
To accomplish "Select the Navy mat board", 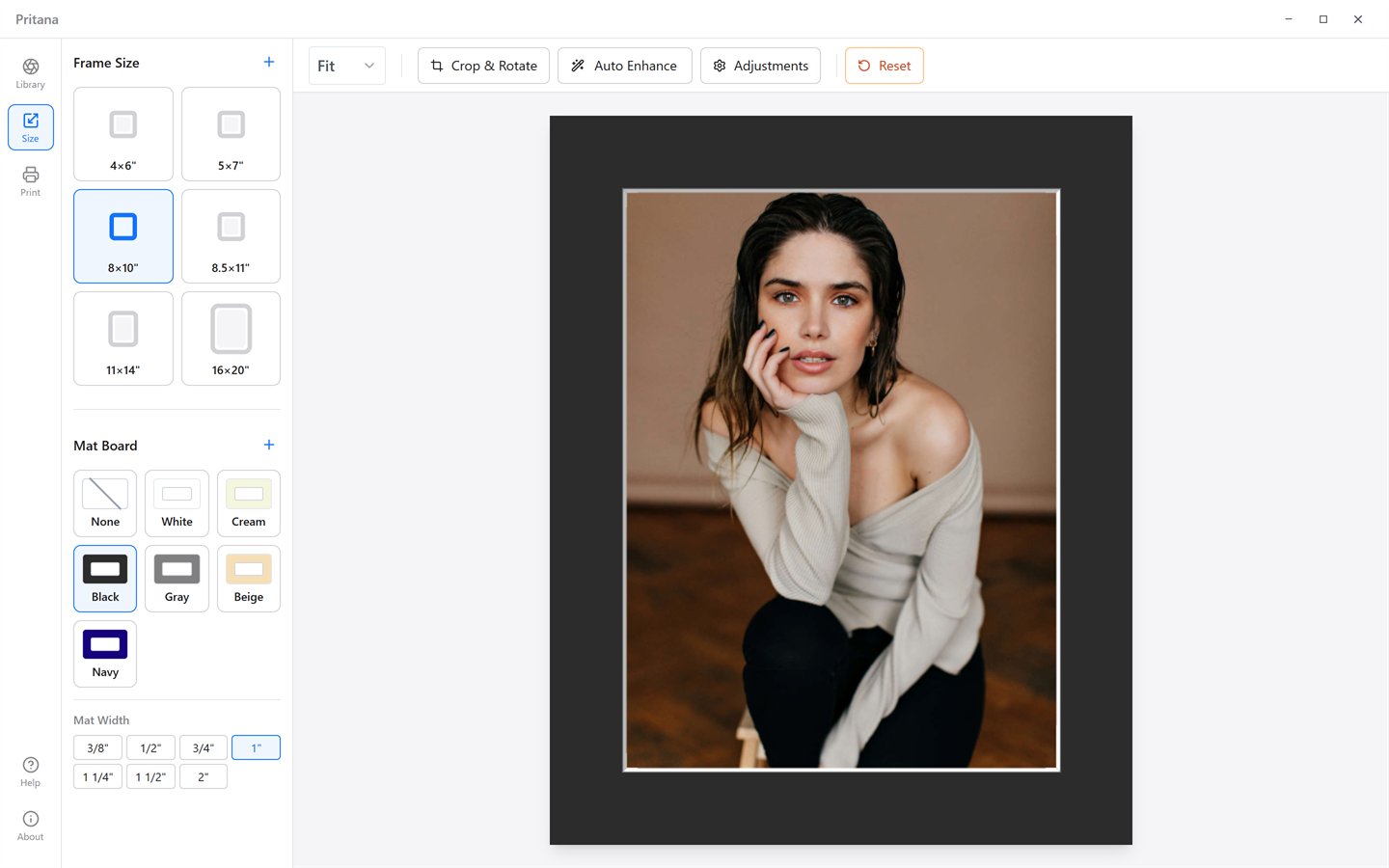I will point(105,654).
